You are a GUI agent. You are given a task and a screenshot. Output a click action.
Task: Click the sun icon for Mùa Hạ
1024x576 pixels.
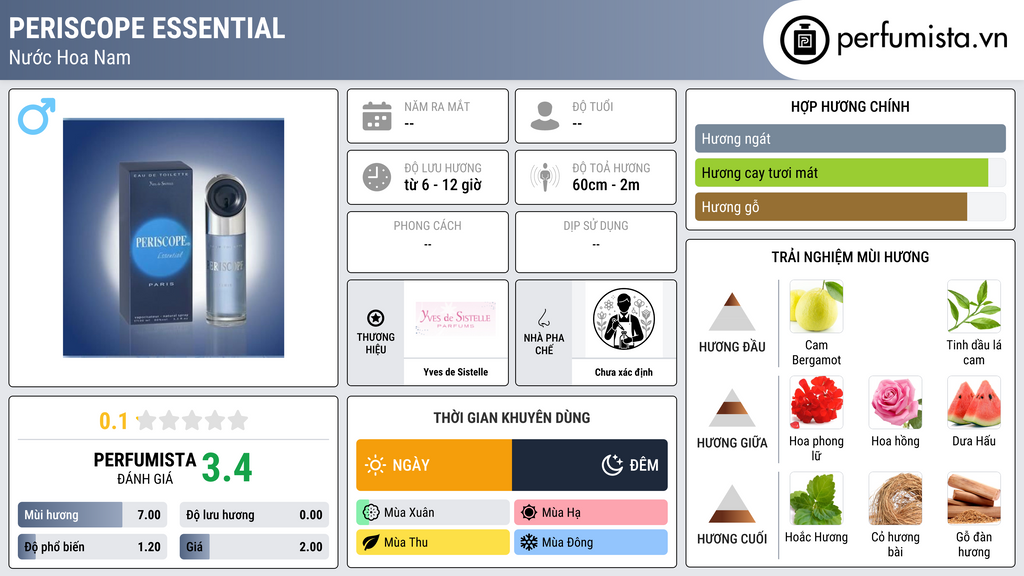pyautogui.click(x=528, y=513)
